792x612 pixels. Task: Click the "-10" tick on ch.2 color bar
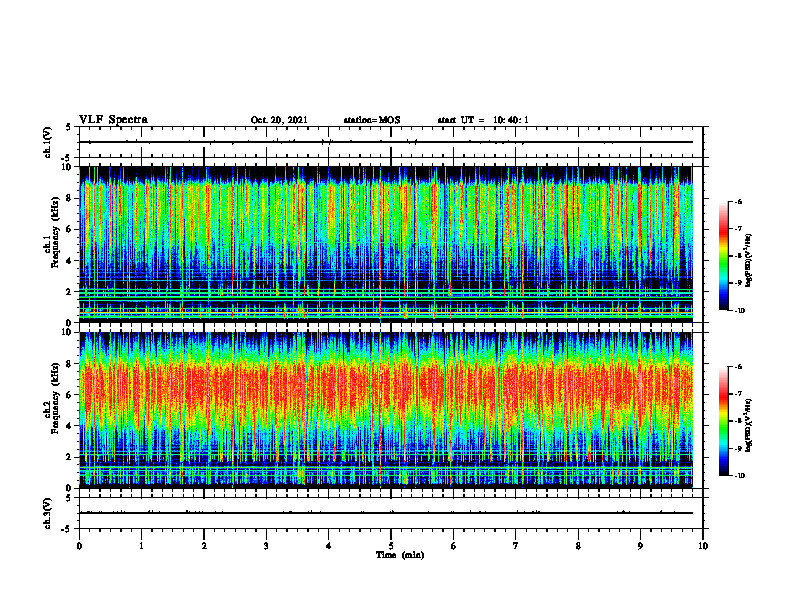coord(740,476)
